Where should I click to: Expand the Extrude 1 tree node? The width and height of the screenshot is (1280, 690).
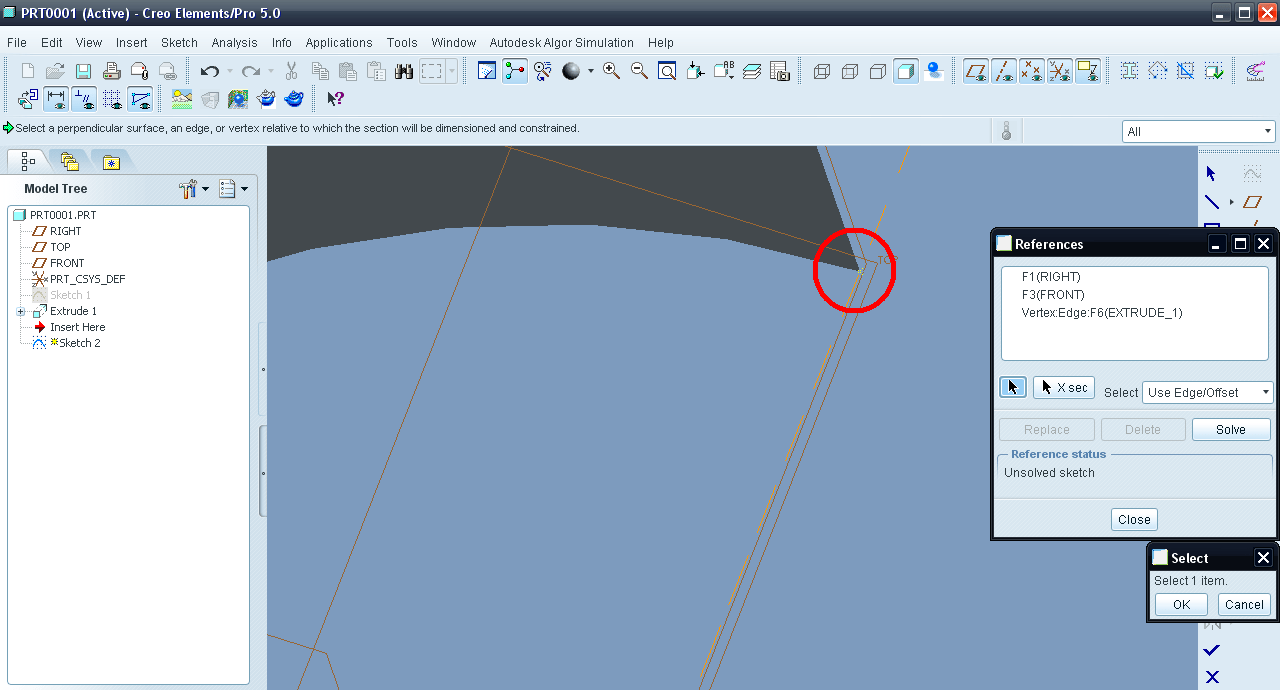[21, 311]
